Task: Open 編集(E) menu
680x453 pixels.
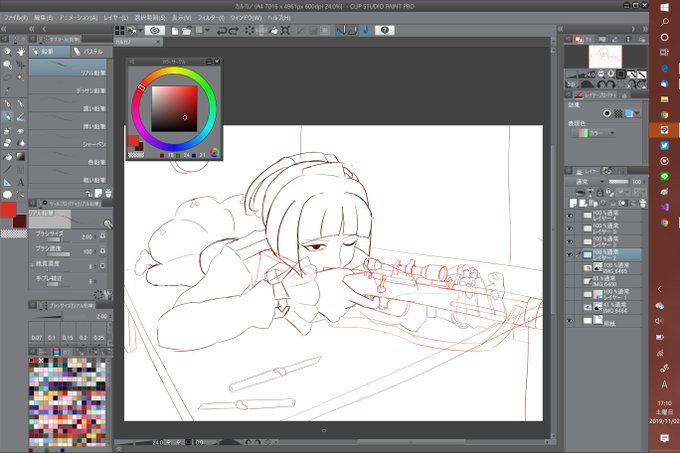Action: coord(43,18)
